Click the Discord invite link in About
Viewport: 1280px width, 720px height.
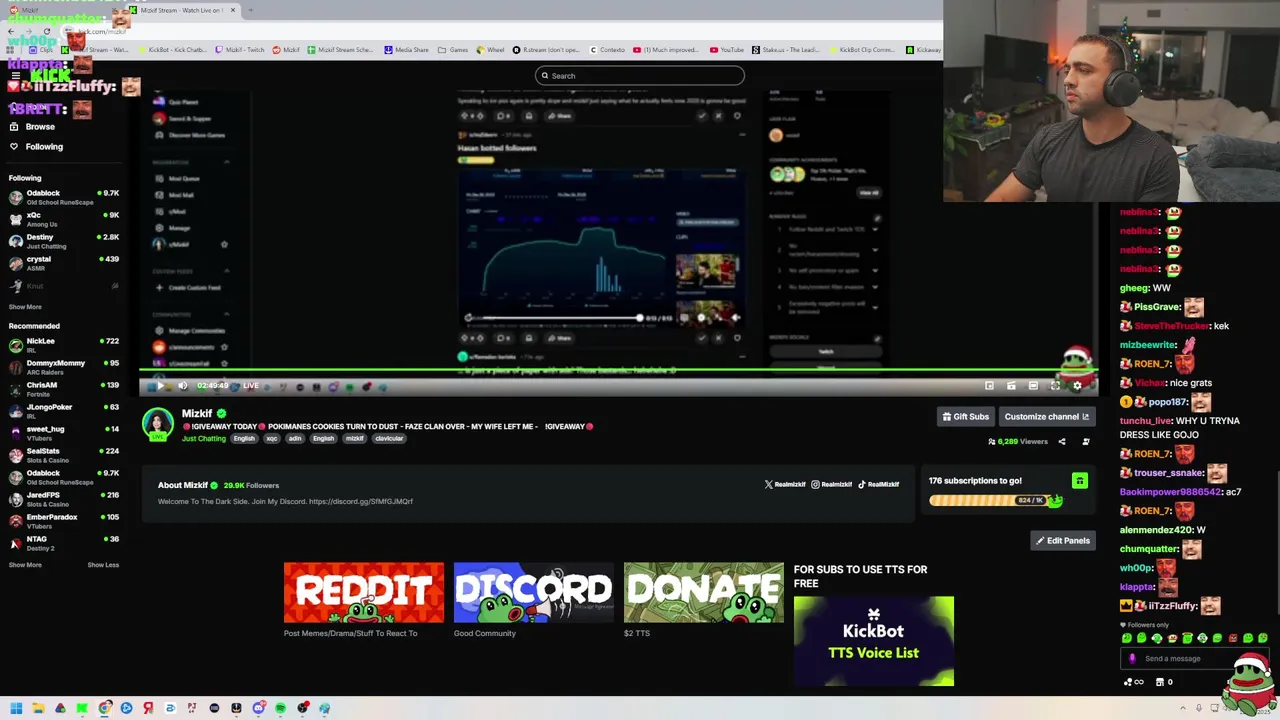pos(361,502)
